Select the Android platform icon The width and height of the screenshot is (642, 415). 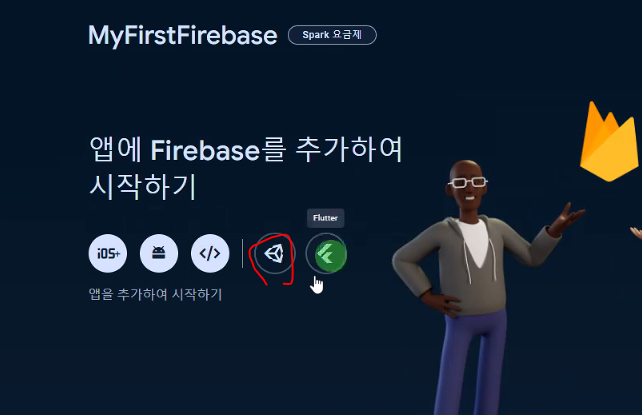[159, 254]
